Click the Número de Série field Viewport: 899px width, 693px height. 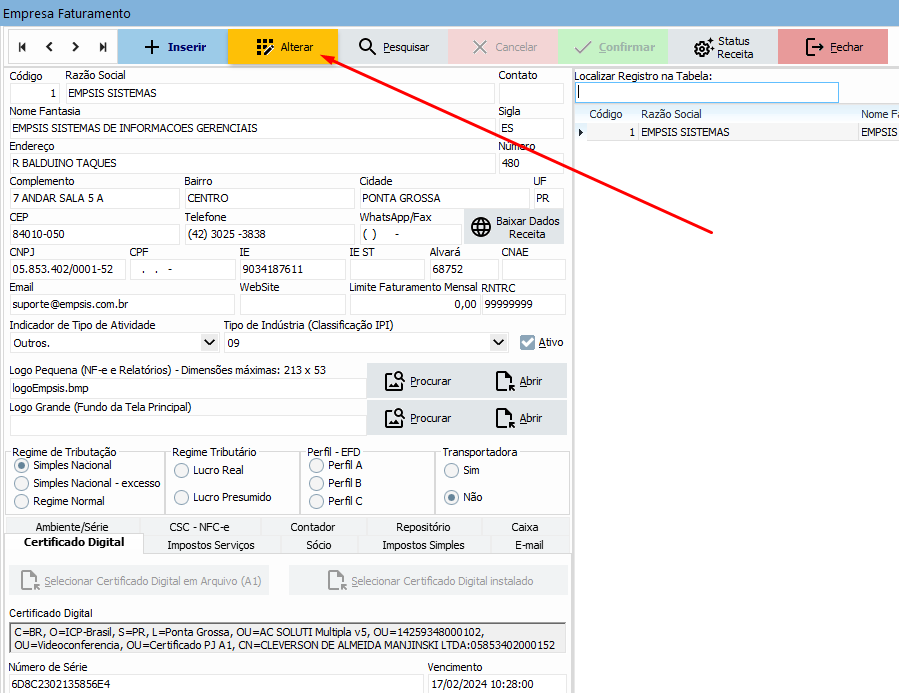(216, 684)
